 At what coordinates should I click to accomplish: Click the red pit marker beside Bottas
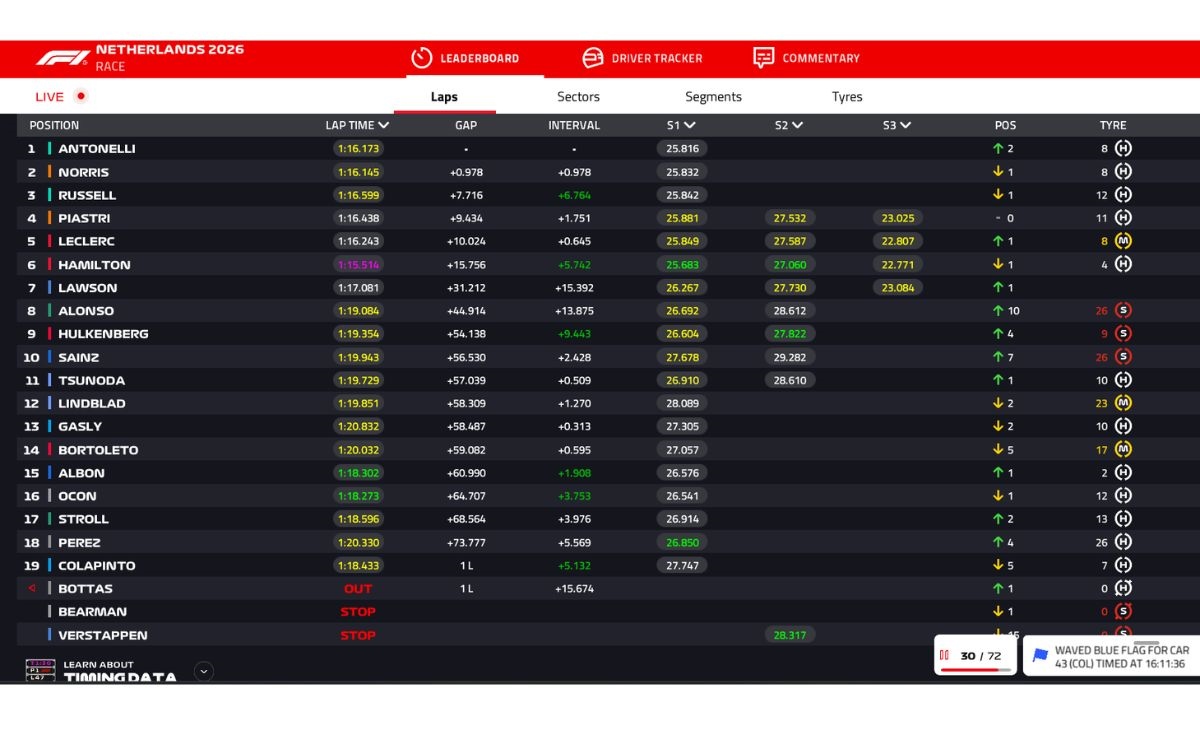click(32, 588)
